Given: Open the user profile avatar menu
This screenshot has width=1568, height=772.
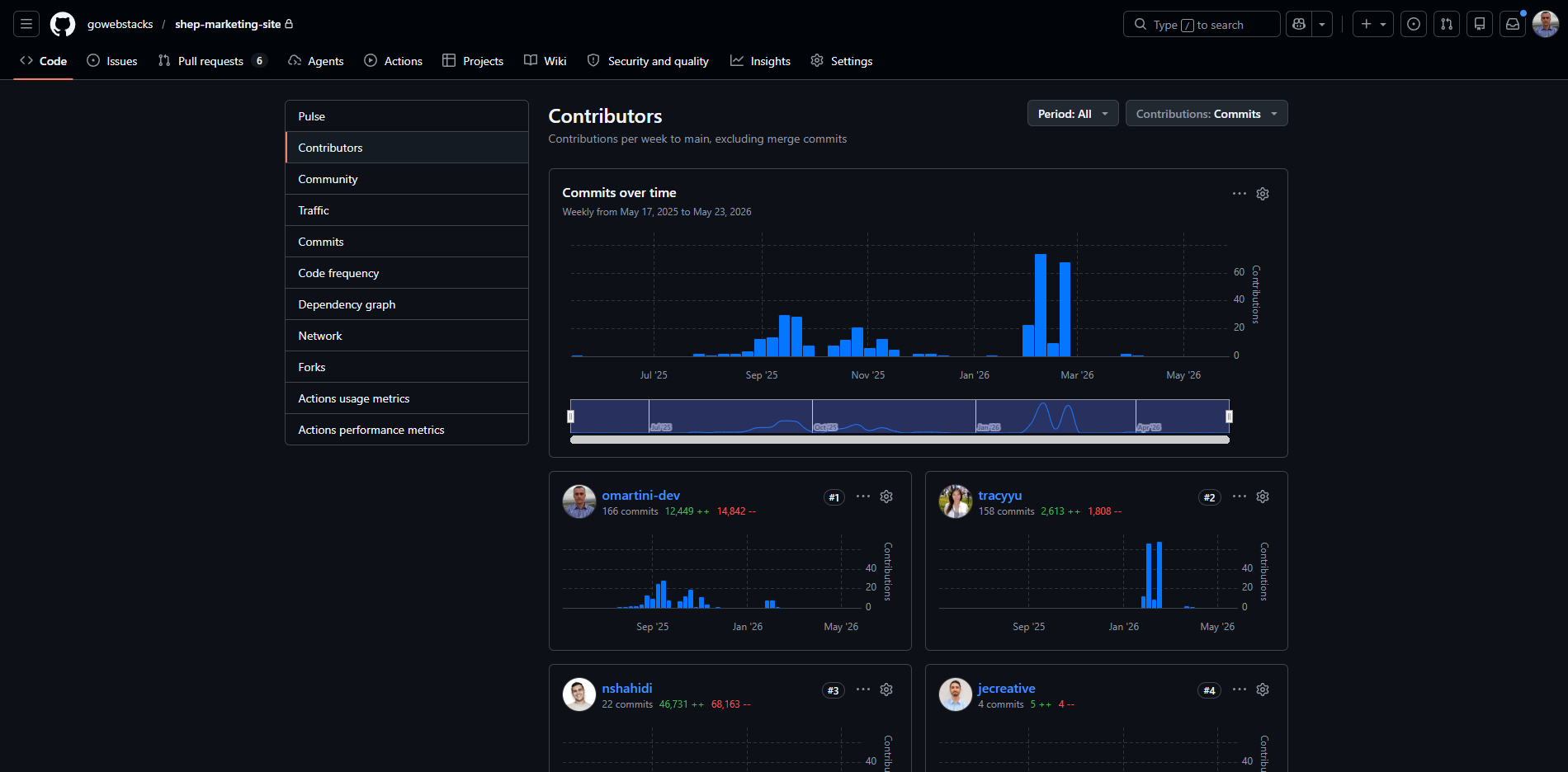Looking at the screenshot, I should 1546,24.
